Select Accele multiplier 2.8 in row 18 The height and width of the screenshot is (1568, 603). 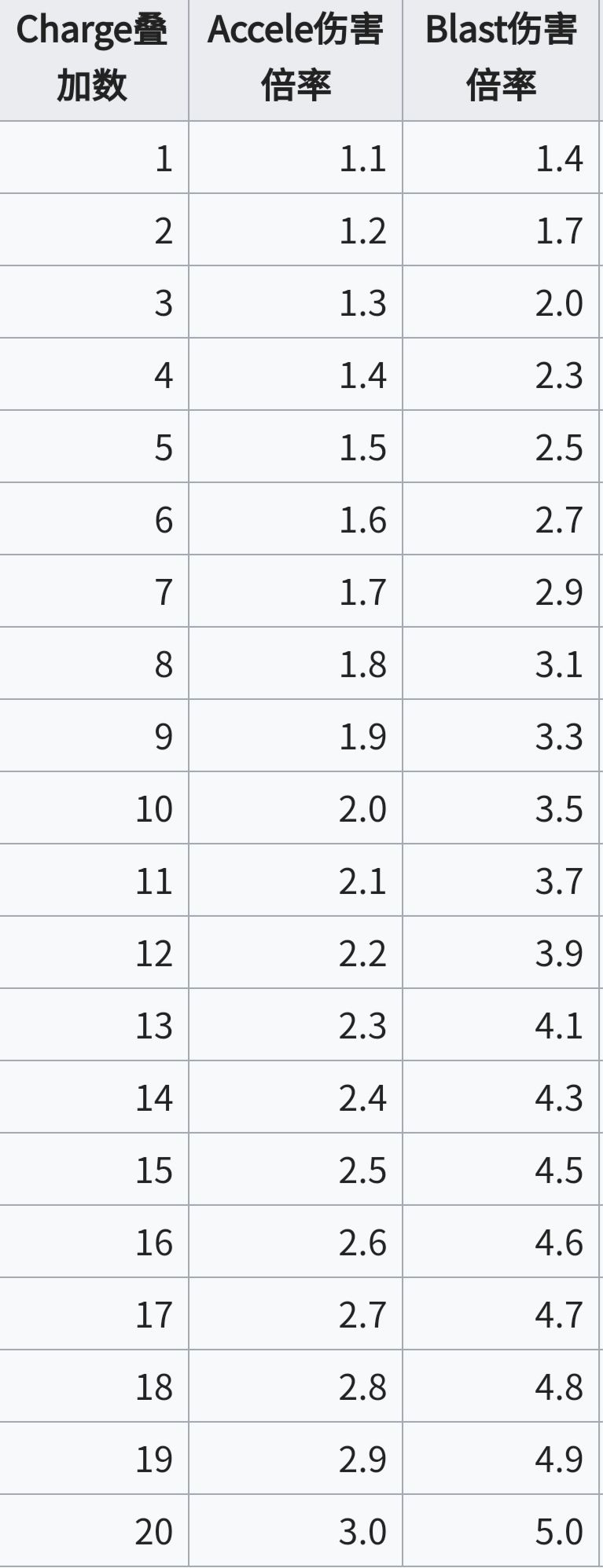click(x=362, y=1387)
